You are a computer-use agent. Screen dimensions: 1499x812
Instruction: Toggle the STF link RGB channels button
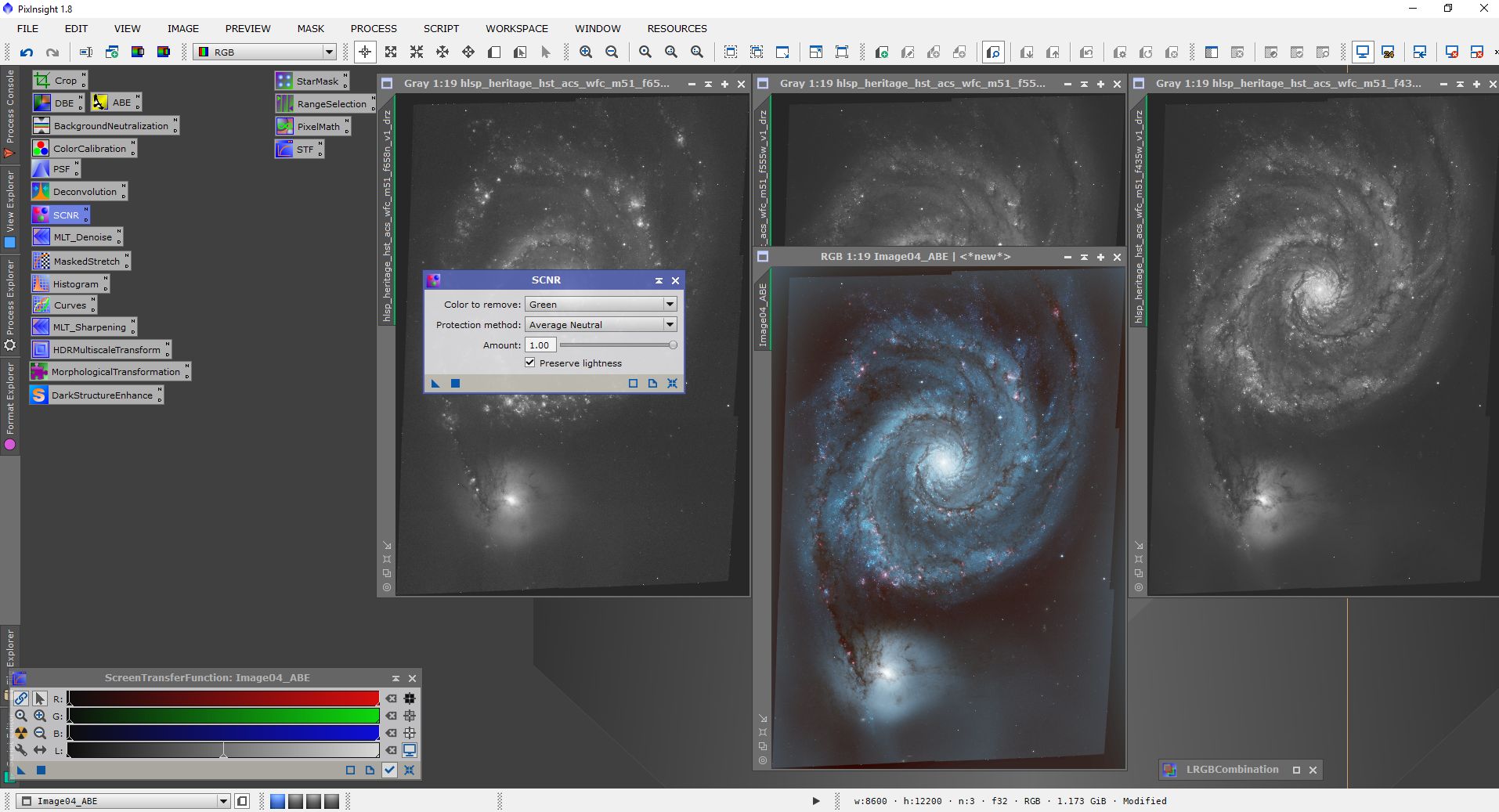tap(21, 698)
